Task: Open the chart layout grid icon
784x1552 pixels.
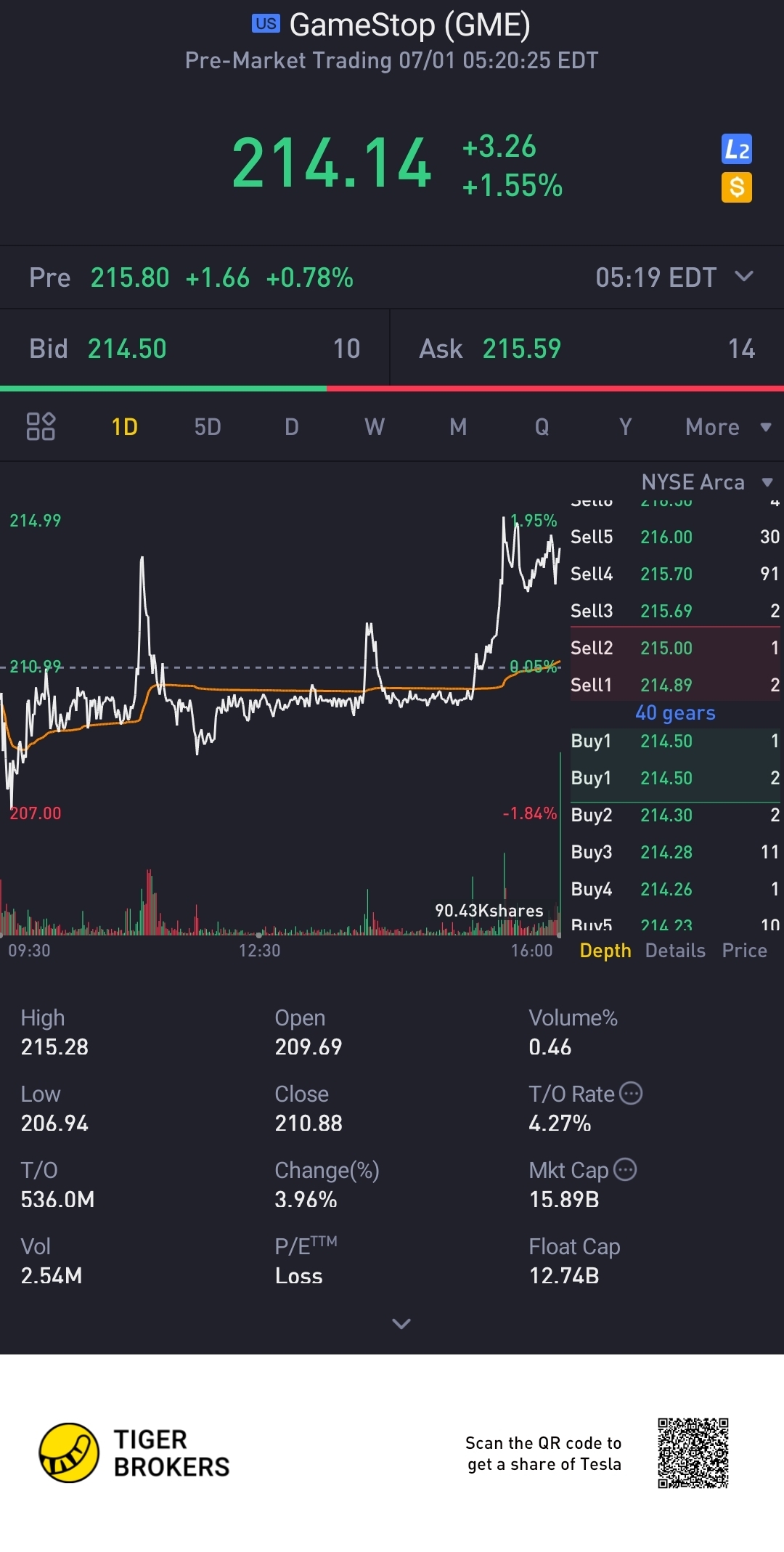Action: (41, 426)
